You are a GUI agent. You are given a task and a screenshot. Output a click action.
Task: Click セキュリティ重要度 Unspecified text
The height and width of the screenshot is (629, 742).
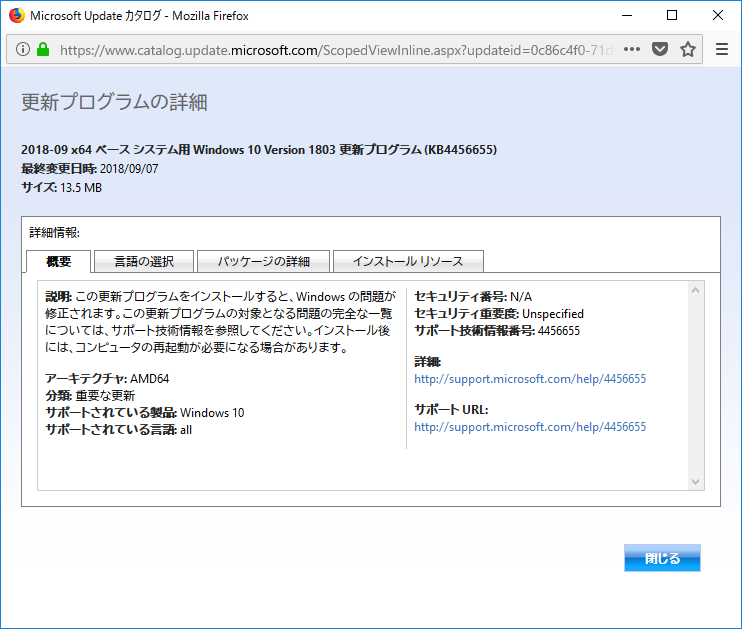(x=499, y=314)
